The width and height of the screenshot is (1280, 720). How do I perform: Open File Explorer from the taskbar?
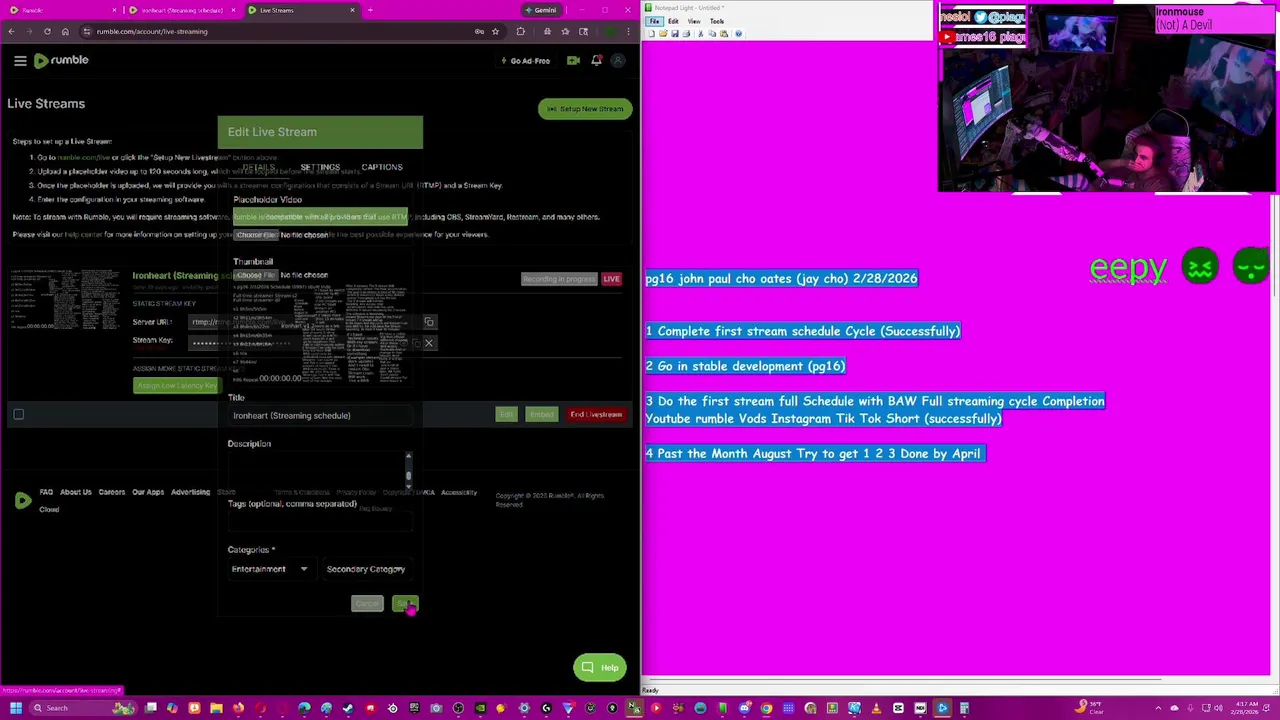pyautogui.click(x=216, y=708)
